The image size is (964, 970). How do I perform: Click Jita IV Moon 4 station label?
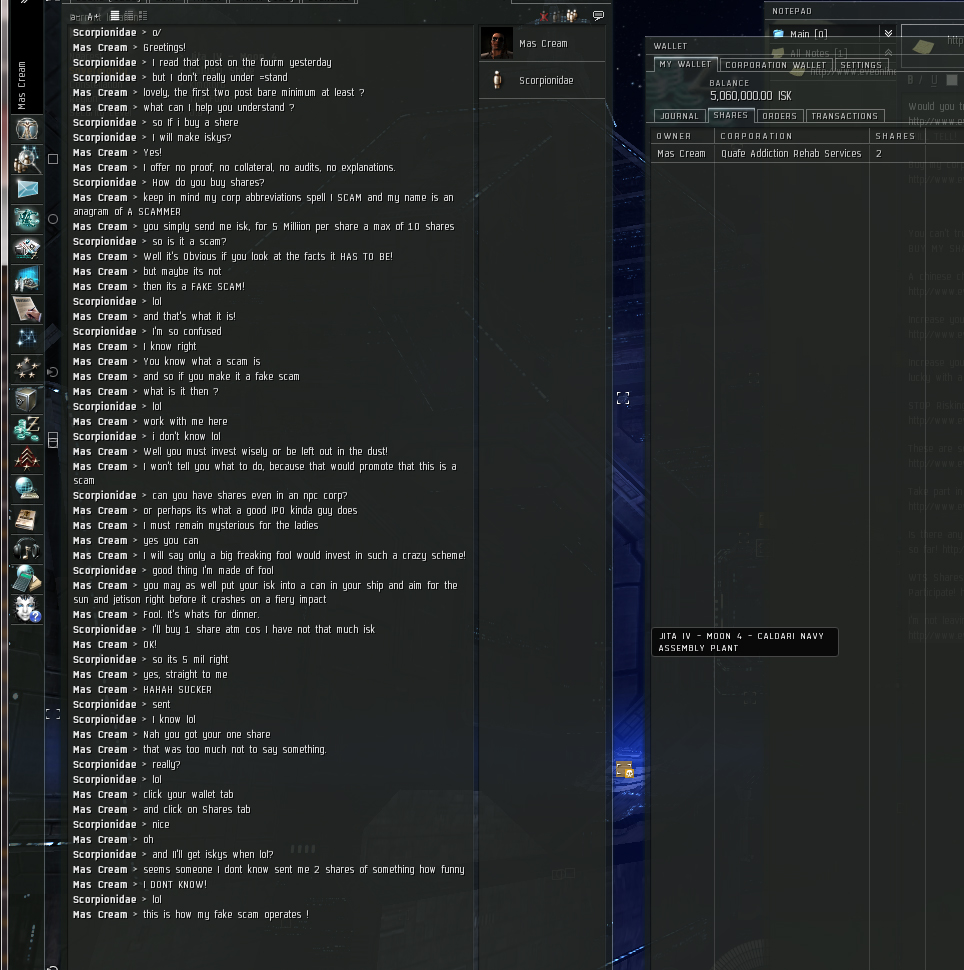[744, 642]
